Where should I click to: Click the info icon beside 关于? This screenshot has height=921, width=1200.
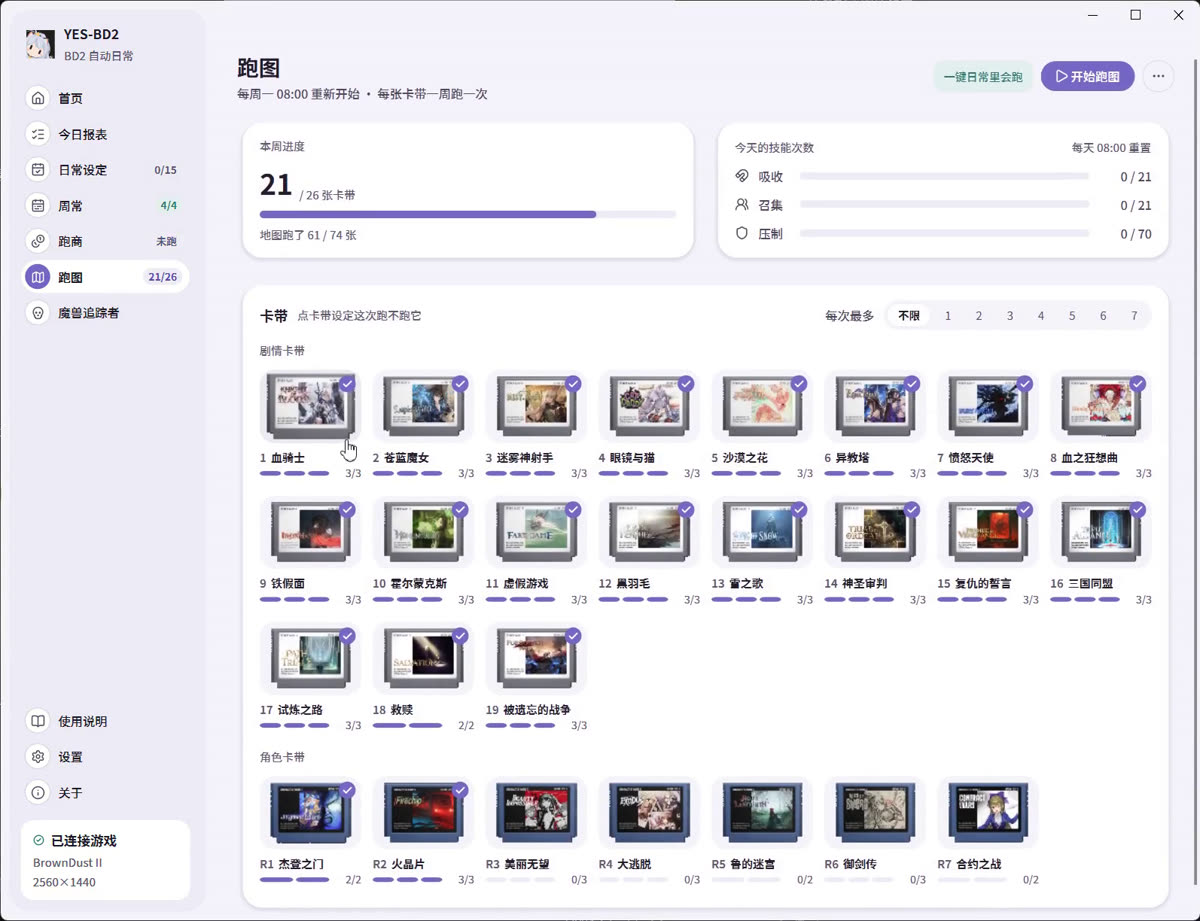pos(38,793)
